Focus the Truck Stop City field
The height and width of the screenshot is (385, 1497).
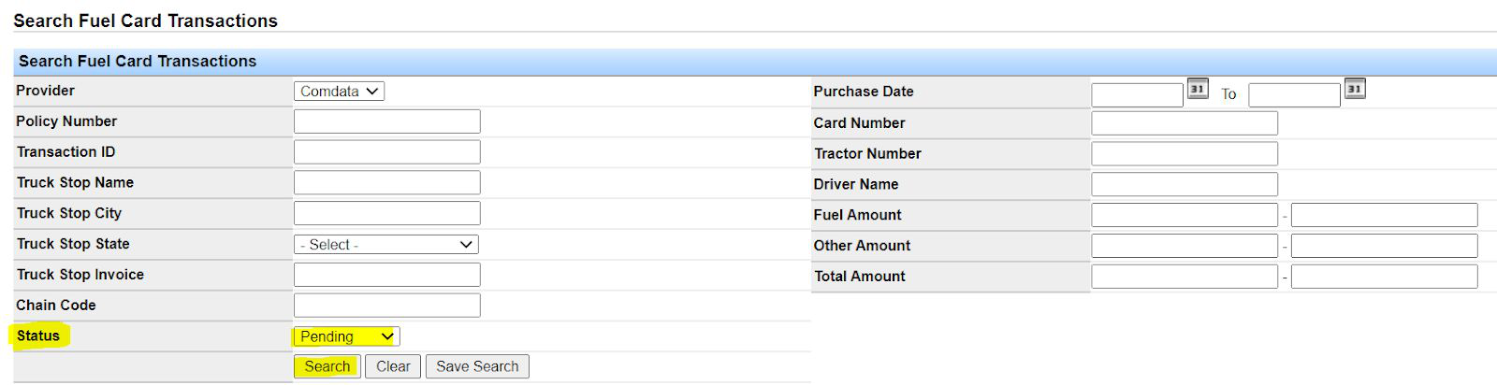tap(387, 213)
